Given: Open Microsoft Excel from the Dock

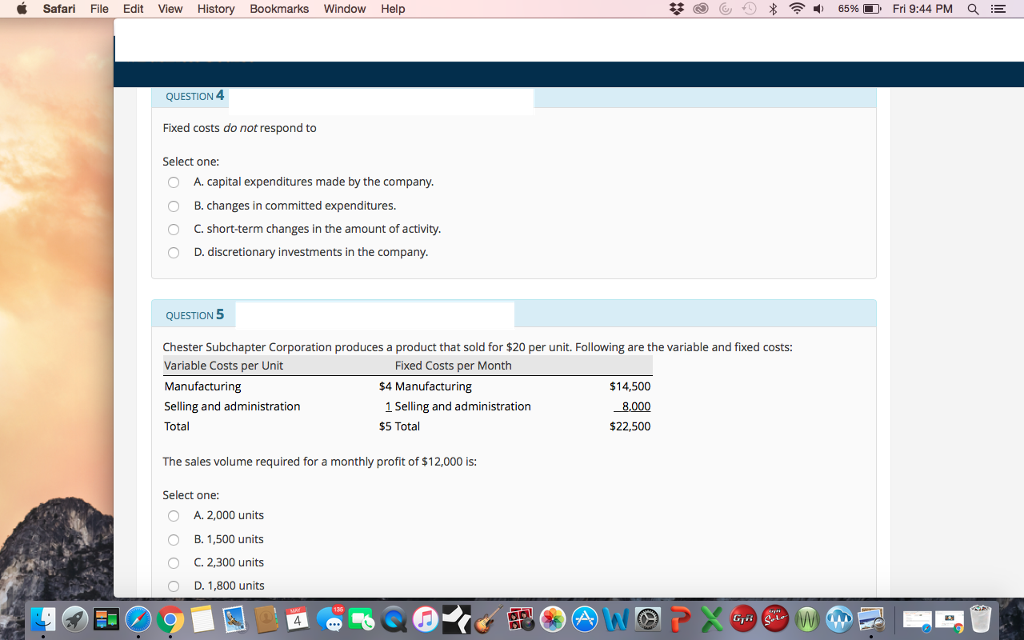Looking at the screenshot, I should [x=712, y=621].
